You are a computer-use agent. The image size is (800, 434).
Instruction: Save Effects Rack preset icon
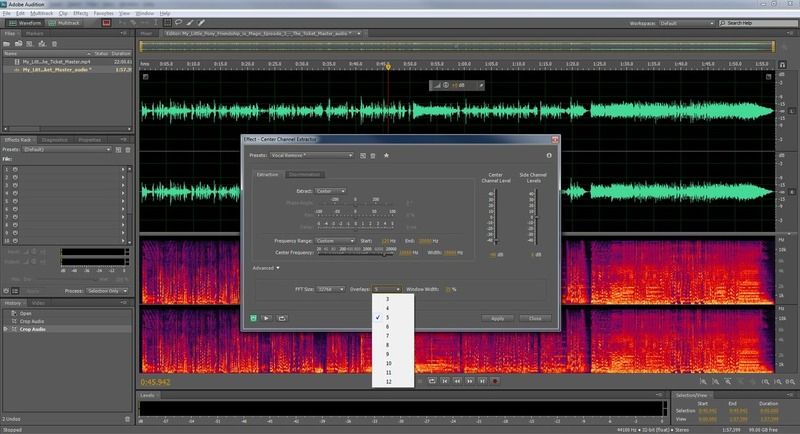[x=118, y=149]
